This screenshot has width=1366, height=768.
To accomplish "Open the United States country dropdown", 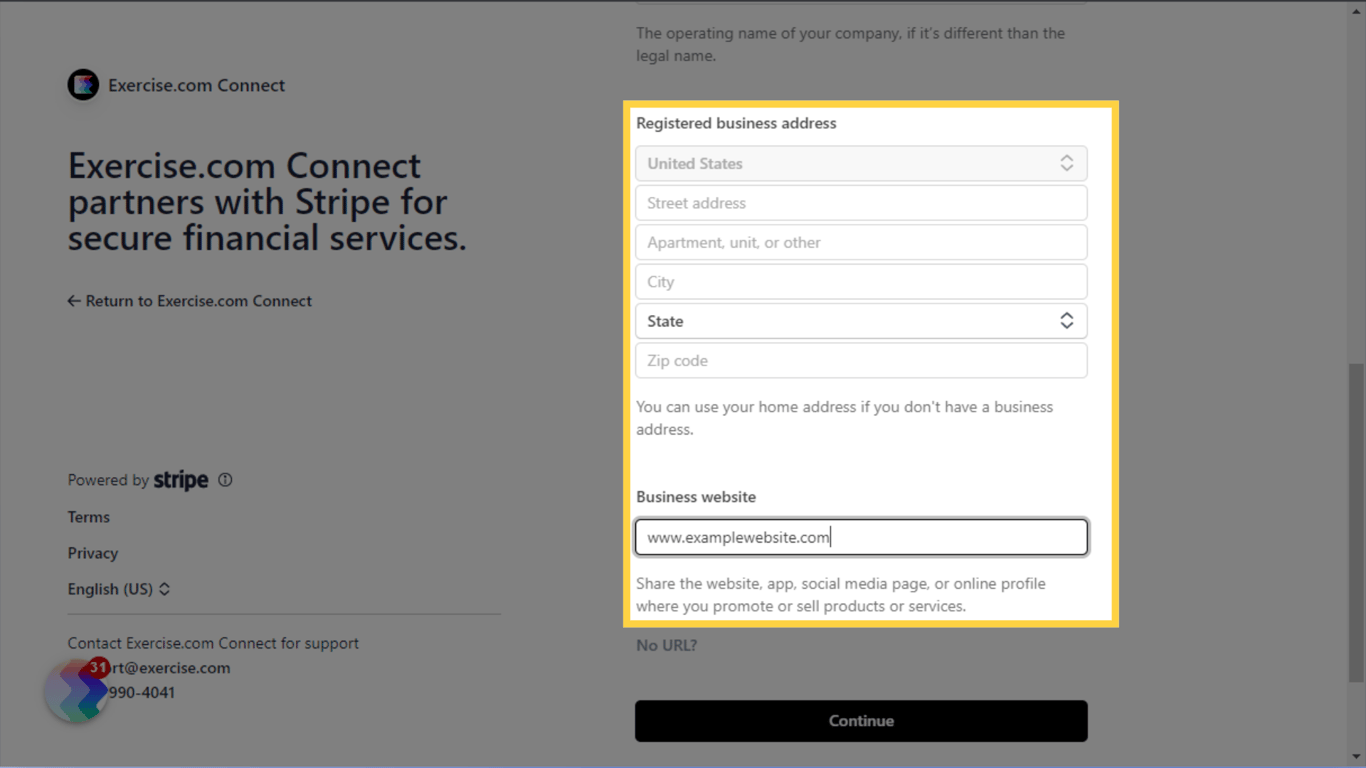I will (x=861, y=163).
